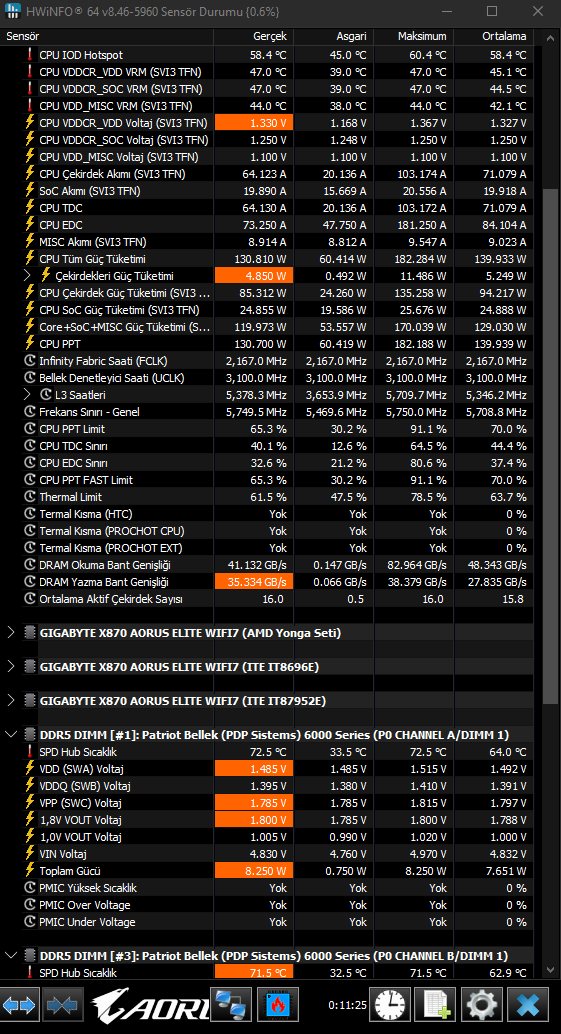Click the red flame chip icon
This screenshot has width=561, height=1034.
pyautogui.click(x=278, y=1005)
